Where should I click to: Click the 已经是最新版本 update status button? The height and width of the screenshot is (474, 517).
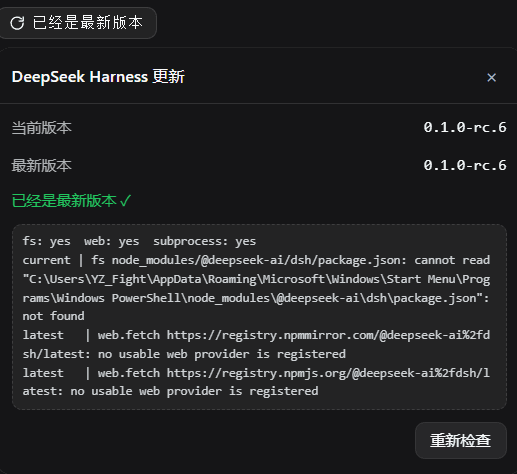tap(77, 23)
